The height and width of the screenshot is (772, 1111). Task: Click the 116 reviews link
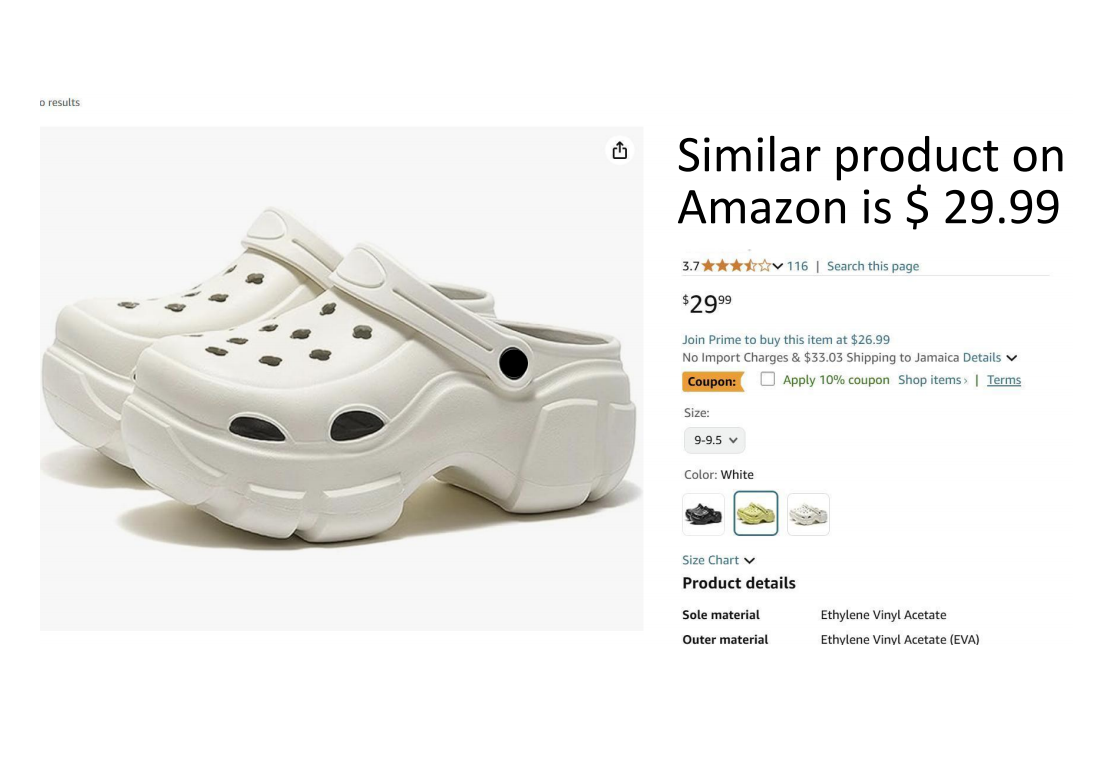tap(797, 266)
